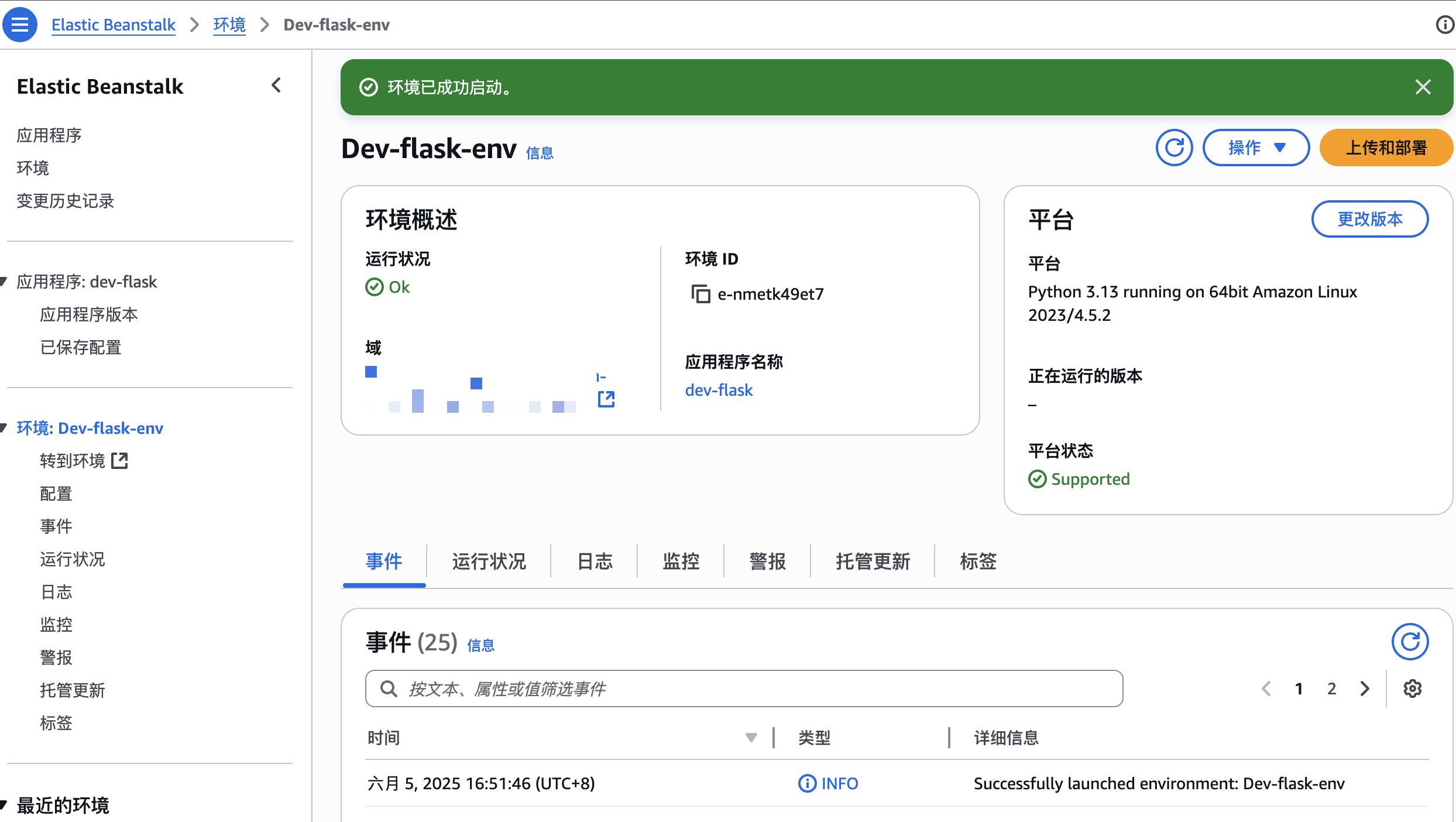Open the 操作 actions dropdown

(1256, 148)
